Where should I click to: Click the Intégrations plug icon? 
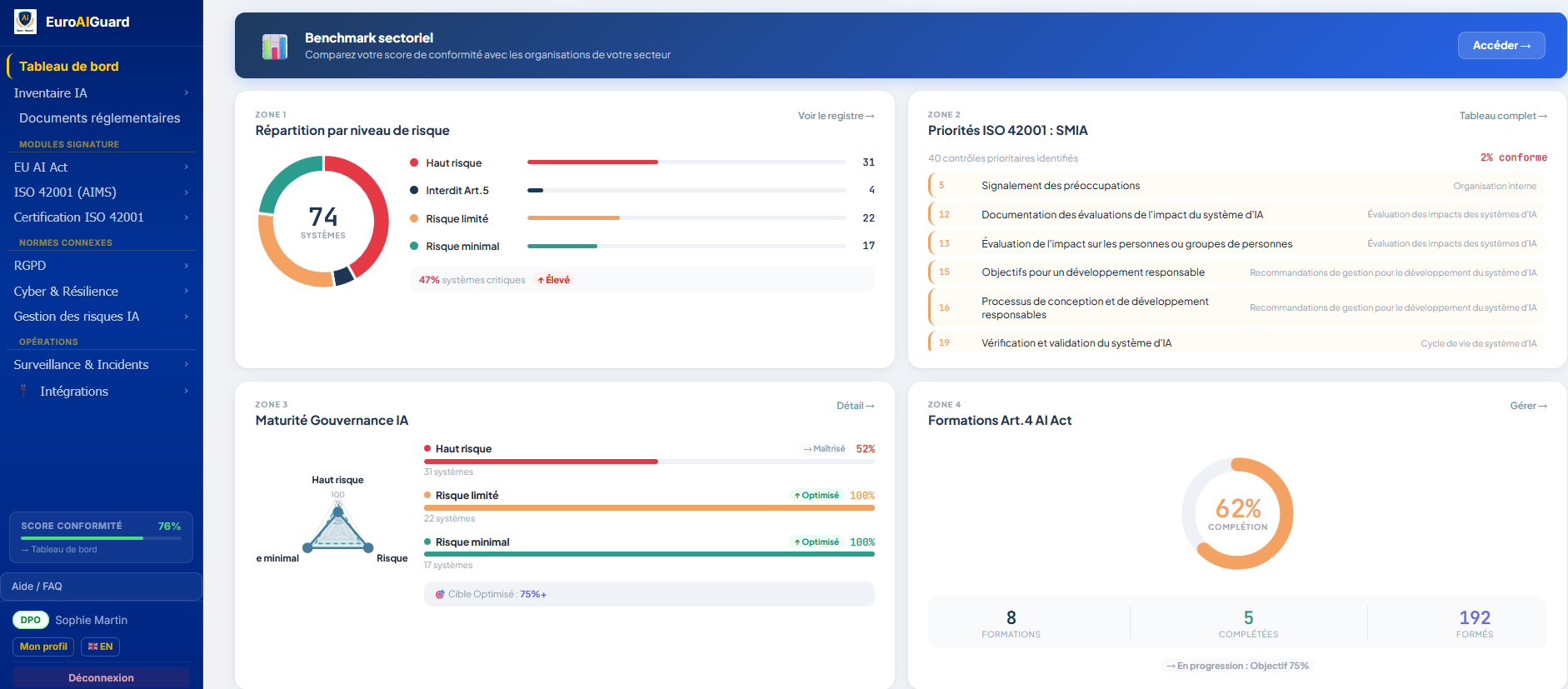[23, 391]
